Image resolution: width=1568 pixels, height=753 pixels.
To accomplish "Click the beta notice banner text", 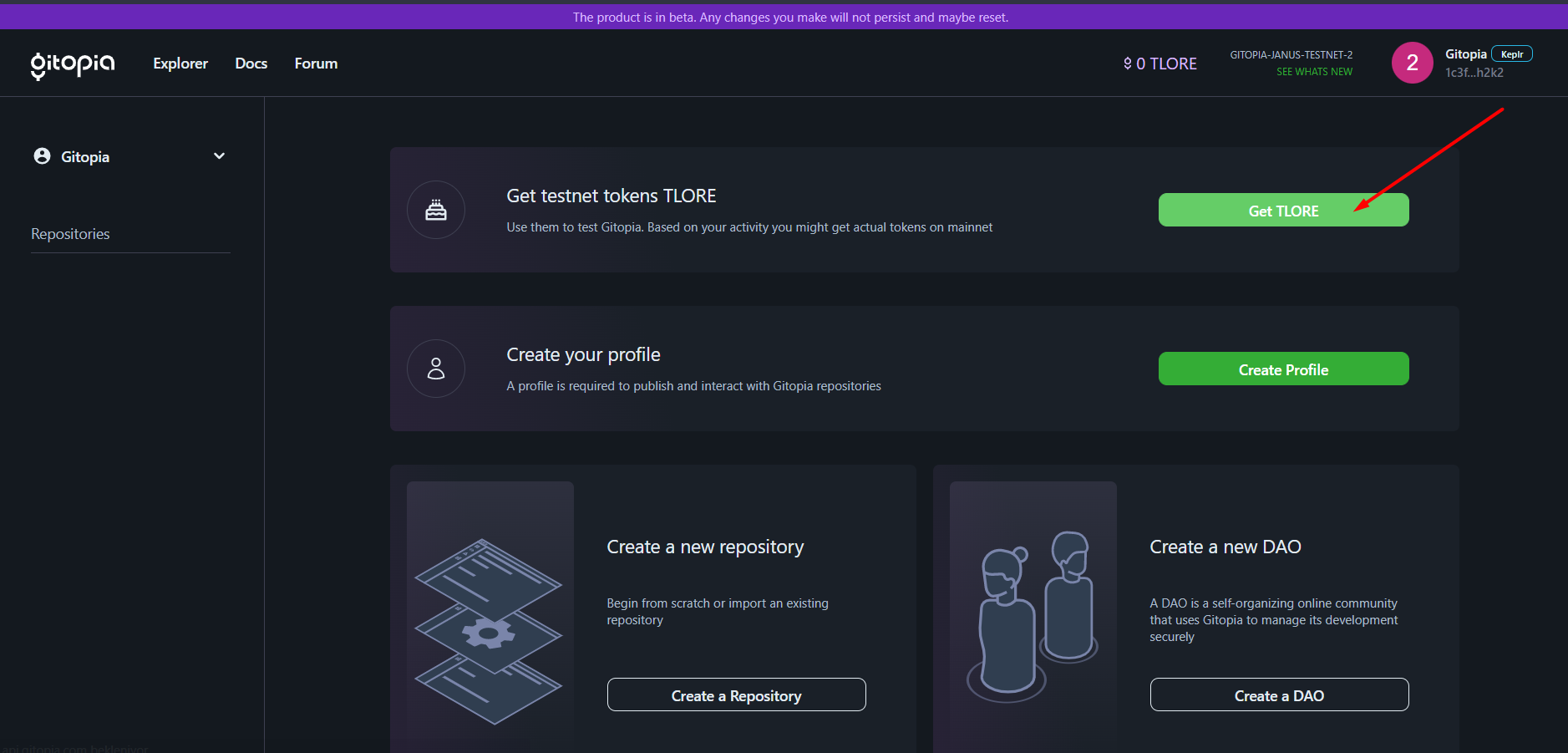I will [x=790, y=18].
